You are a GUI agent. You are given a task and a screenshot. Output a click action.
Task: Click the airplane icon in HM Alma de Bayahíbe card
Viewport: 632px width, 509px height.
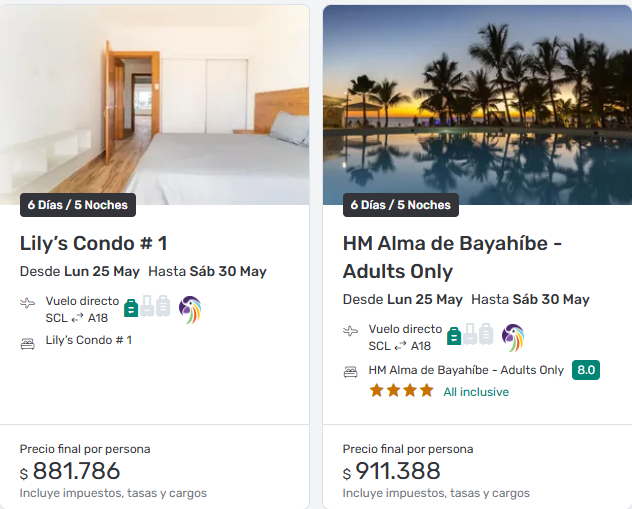pos(350,330)
